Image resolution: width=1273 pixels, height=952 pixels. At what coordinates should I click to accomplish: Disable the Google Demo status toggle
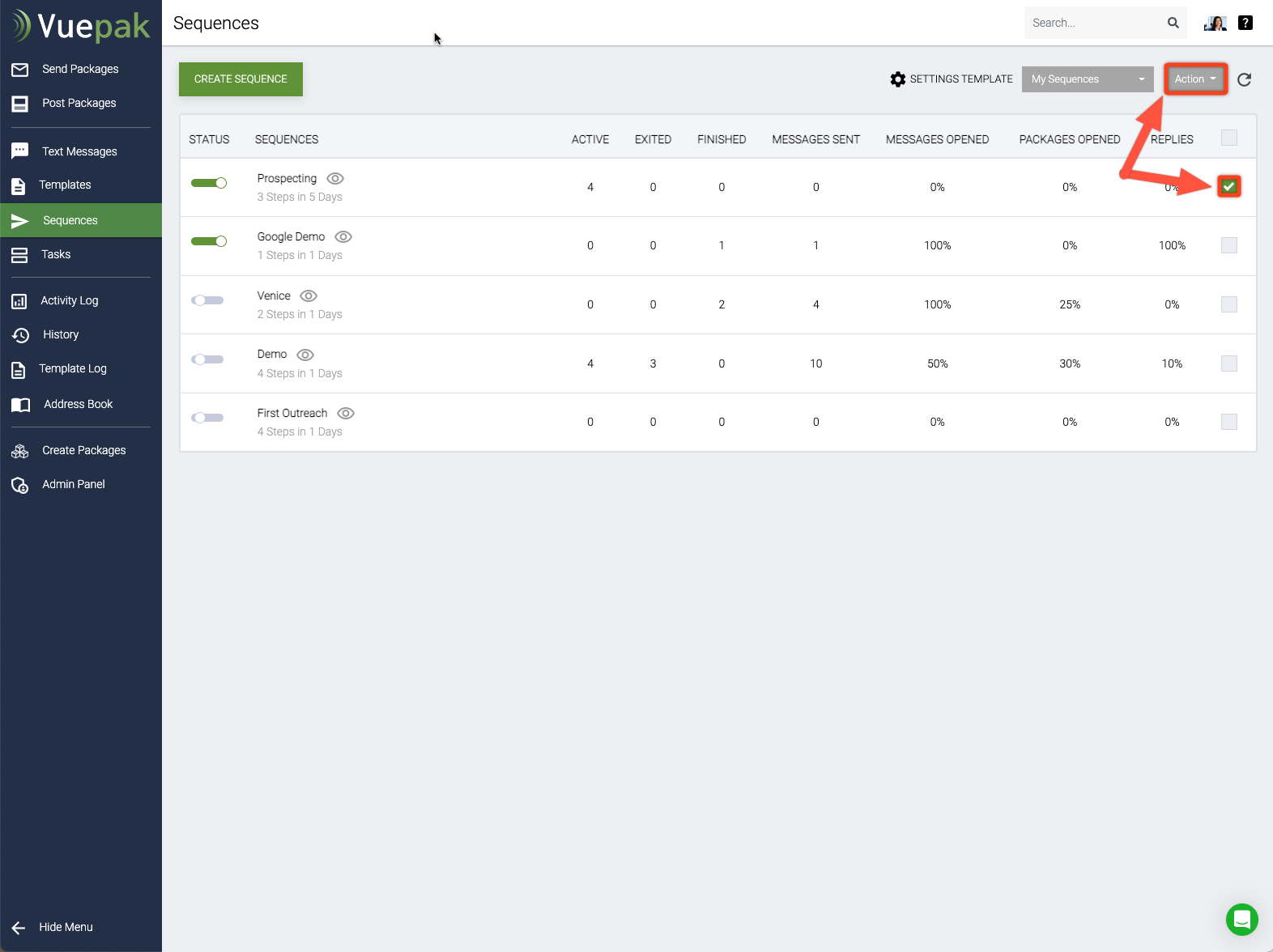point(209,241)
